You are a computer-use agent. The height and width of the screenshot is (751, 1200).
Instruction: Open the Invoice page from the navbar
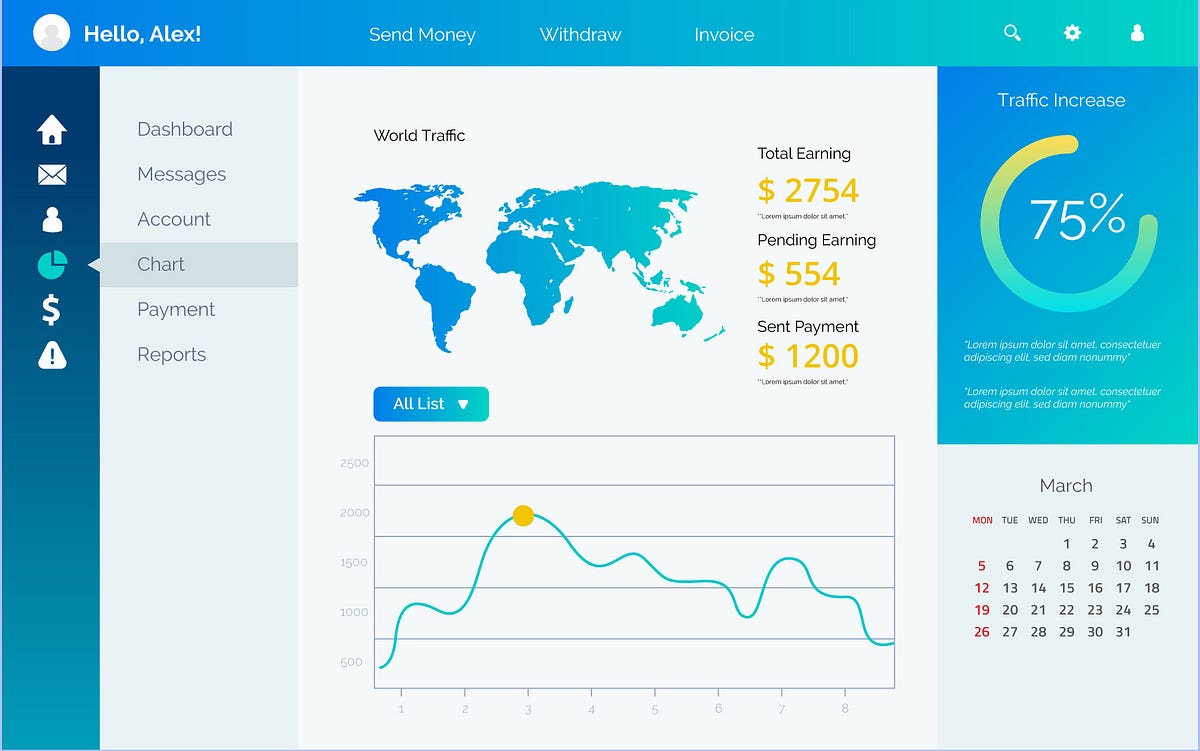[x=723, y=34]
